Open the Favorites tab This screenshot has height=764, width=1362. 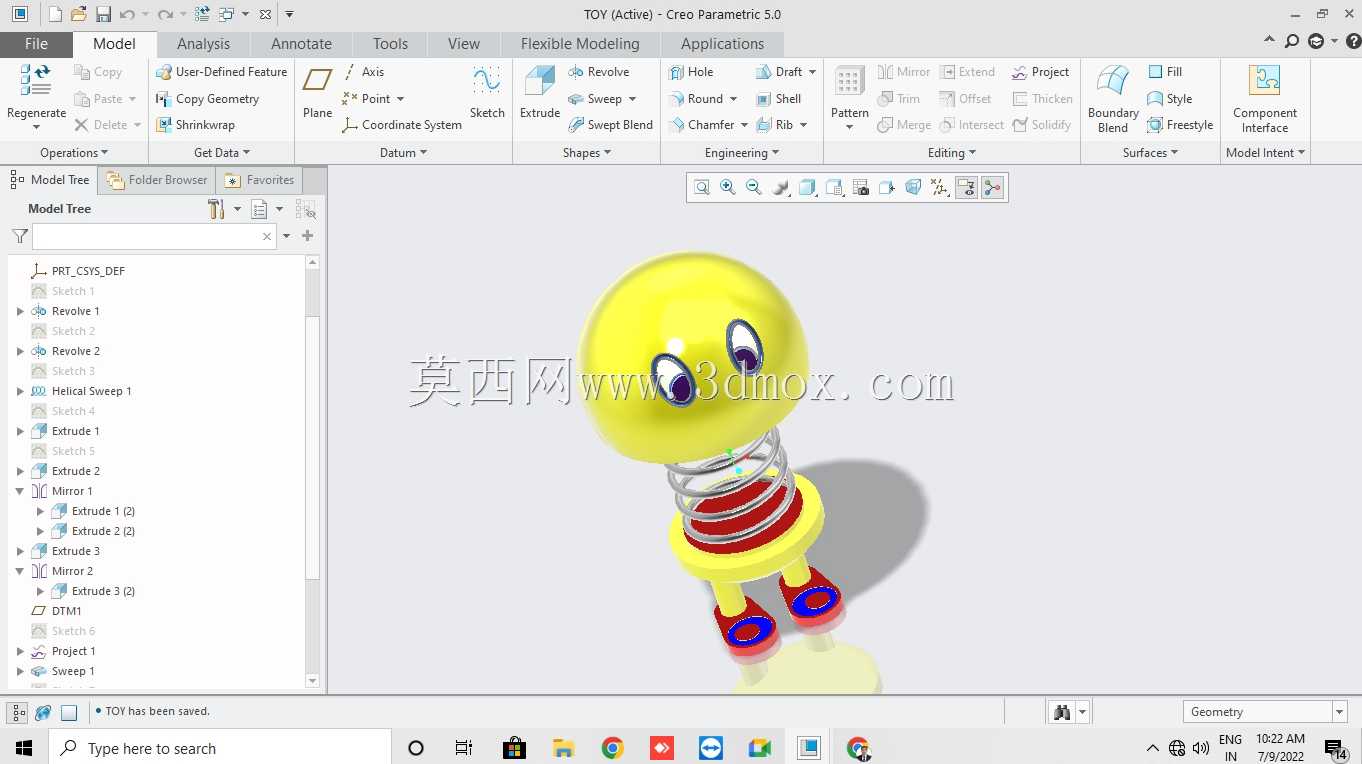click(260, 180)
